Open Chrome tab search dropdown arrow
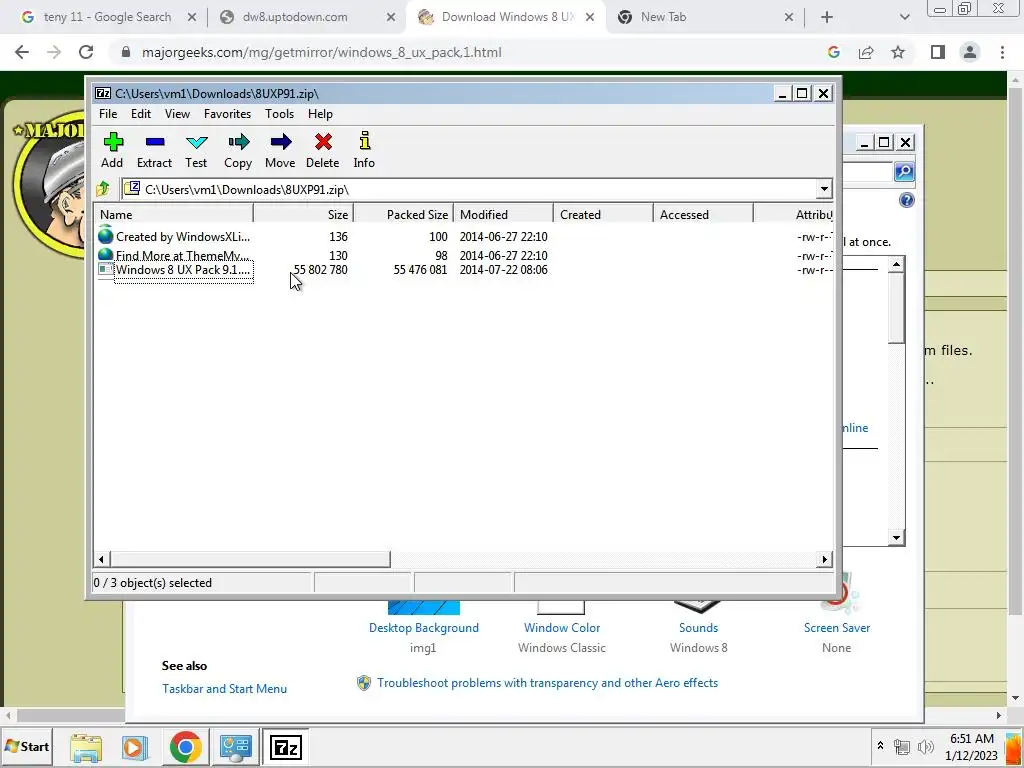Screen dimensions: 1024x768 904,17
